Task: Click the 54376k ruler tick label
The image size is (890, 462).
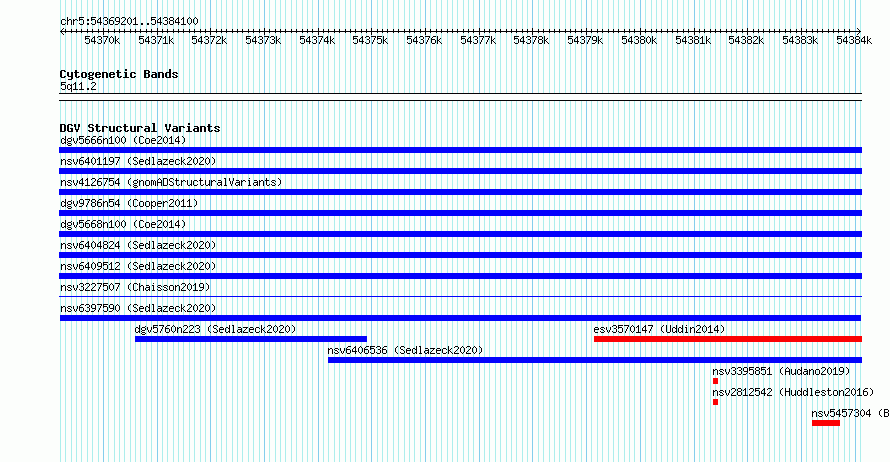Action: point(425,40)
